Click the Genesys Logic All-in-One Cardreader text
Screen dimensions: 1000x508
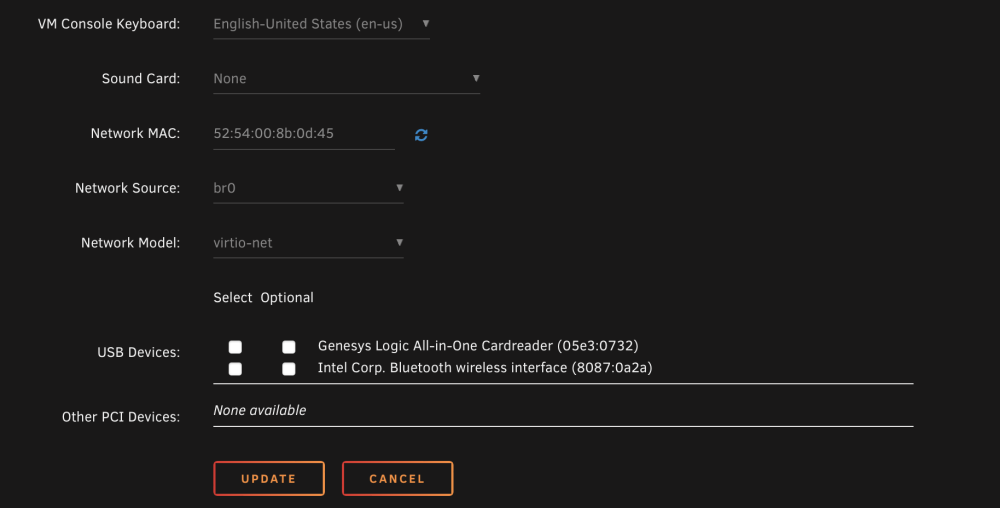478,346
